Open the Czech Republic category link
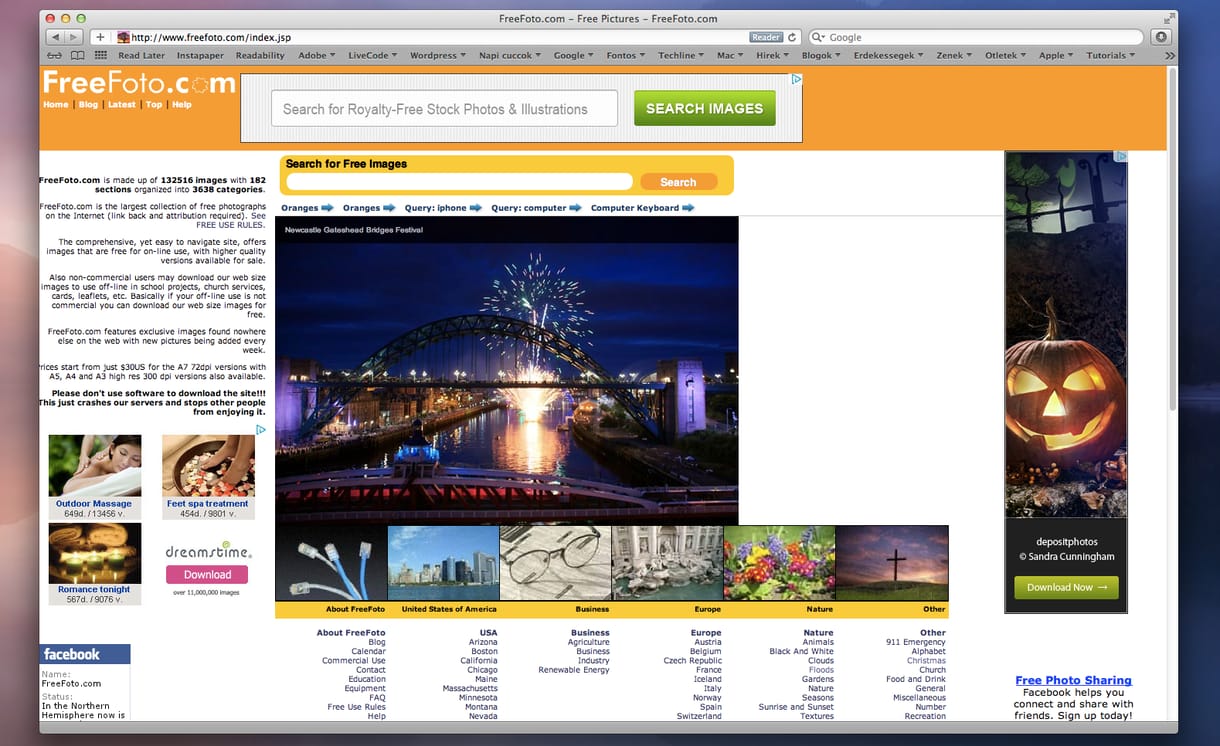The image size is (1220, 746). point(692,661)
